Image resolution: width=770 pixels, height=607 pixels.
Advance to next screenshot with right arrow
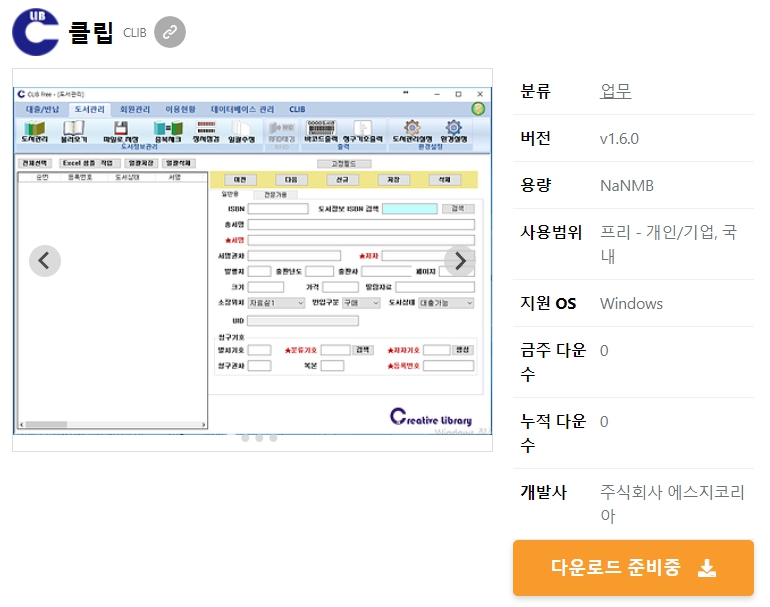pyautogui.click(x=460, y=261)
